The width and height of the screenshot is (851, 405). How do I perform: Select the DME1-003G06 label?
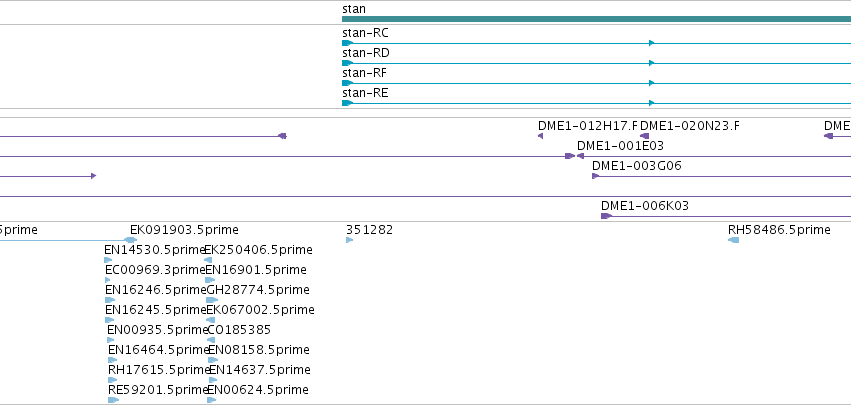pos(637,166)
